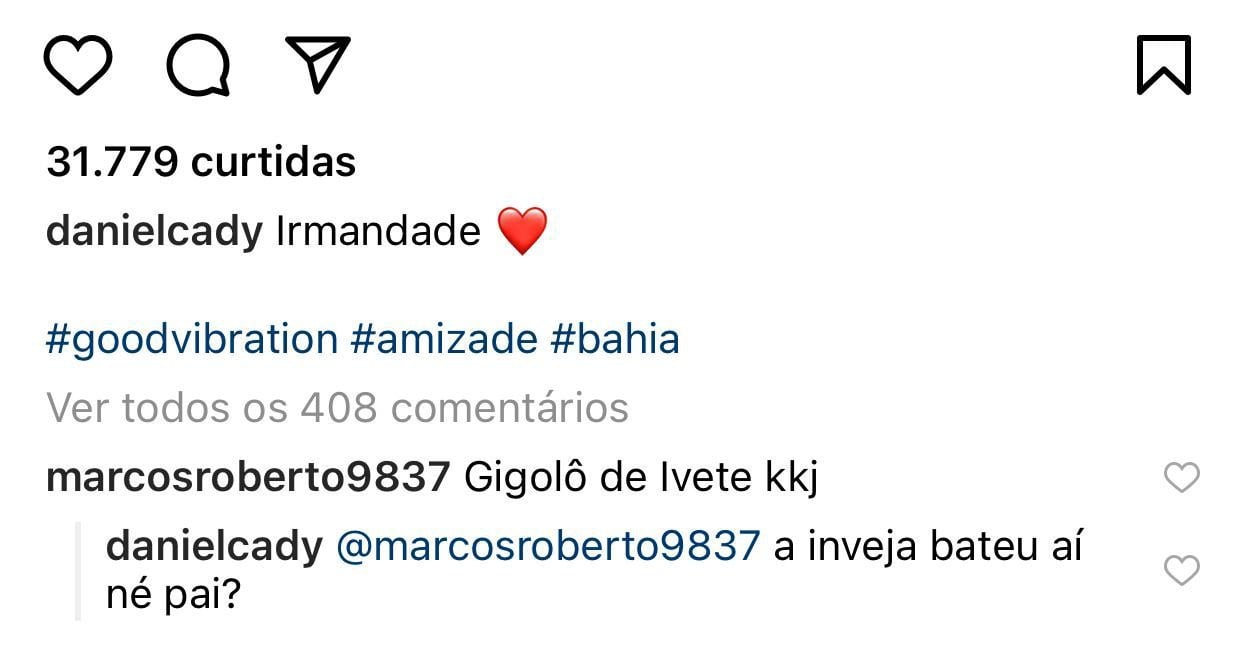Like the marcosroberto9837 comment
The width and height of the screenshot is (1242, 645).
1182,479
